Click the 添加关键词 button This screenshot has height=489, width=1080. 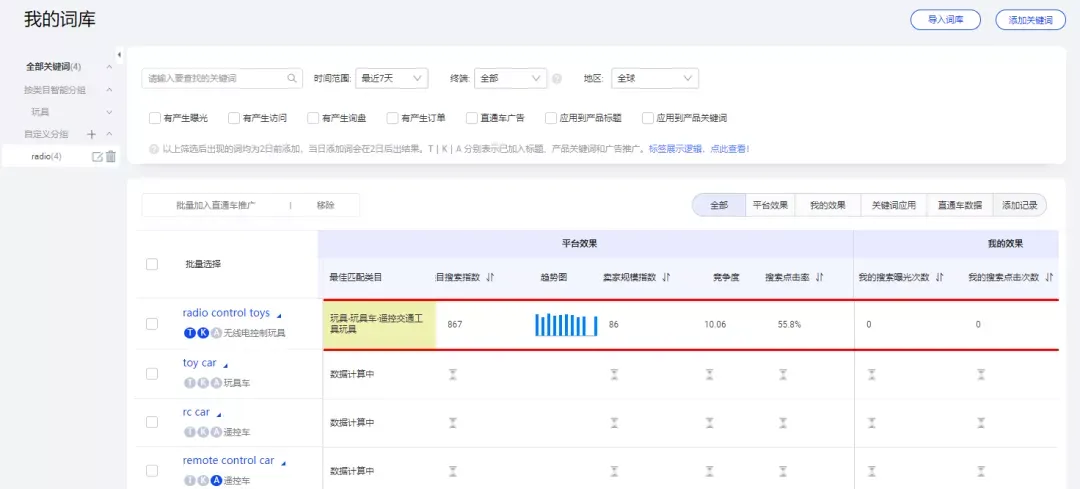coord(1030,20)
